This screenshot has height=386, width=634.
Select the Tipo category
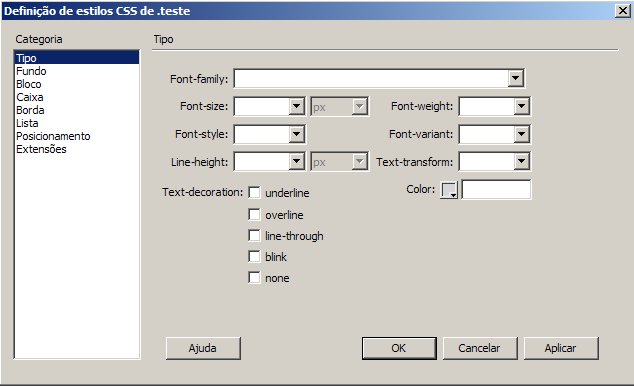pyautogui.click(x=77, y=58)
